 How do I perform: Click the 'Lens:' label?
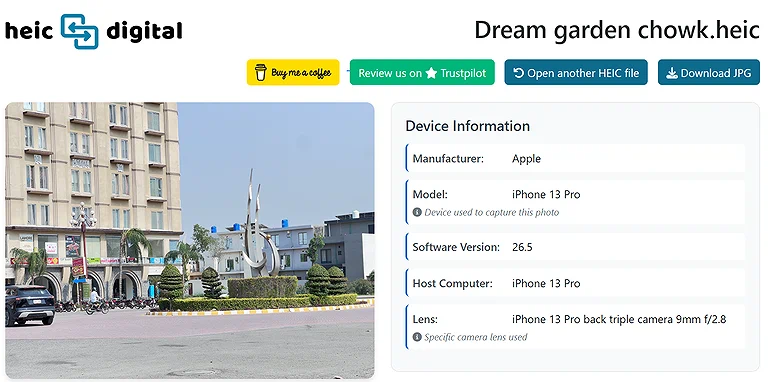click(425, 319)
